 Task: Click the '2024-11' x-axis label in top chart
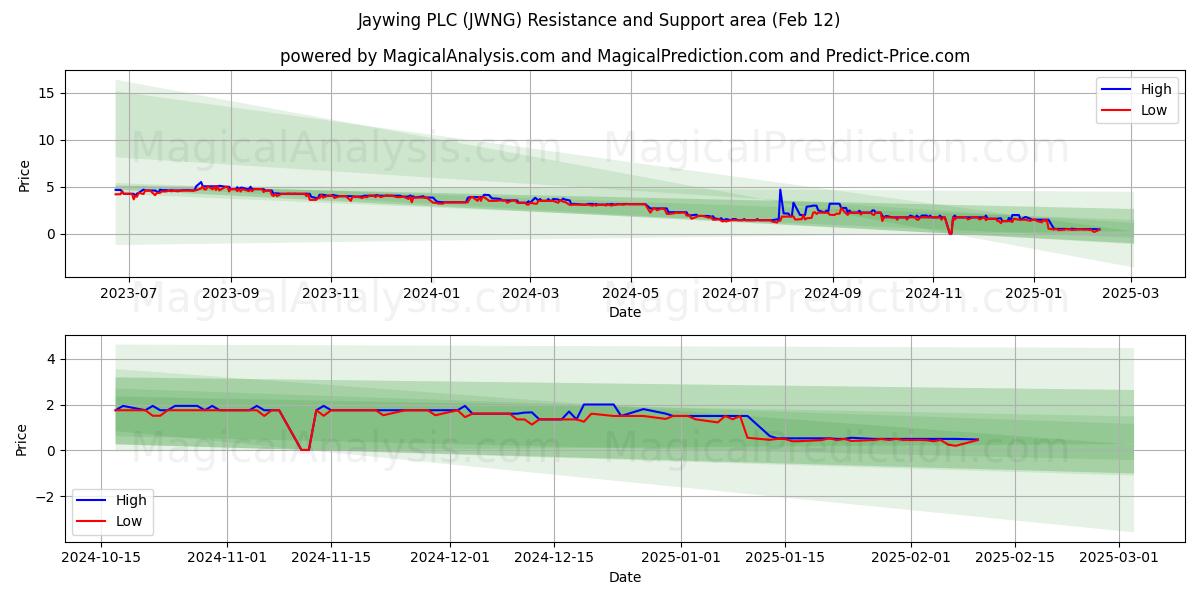coord(932,294)
